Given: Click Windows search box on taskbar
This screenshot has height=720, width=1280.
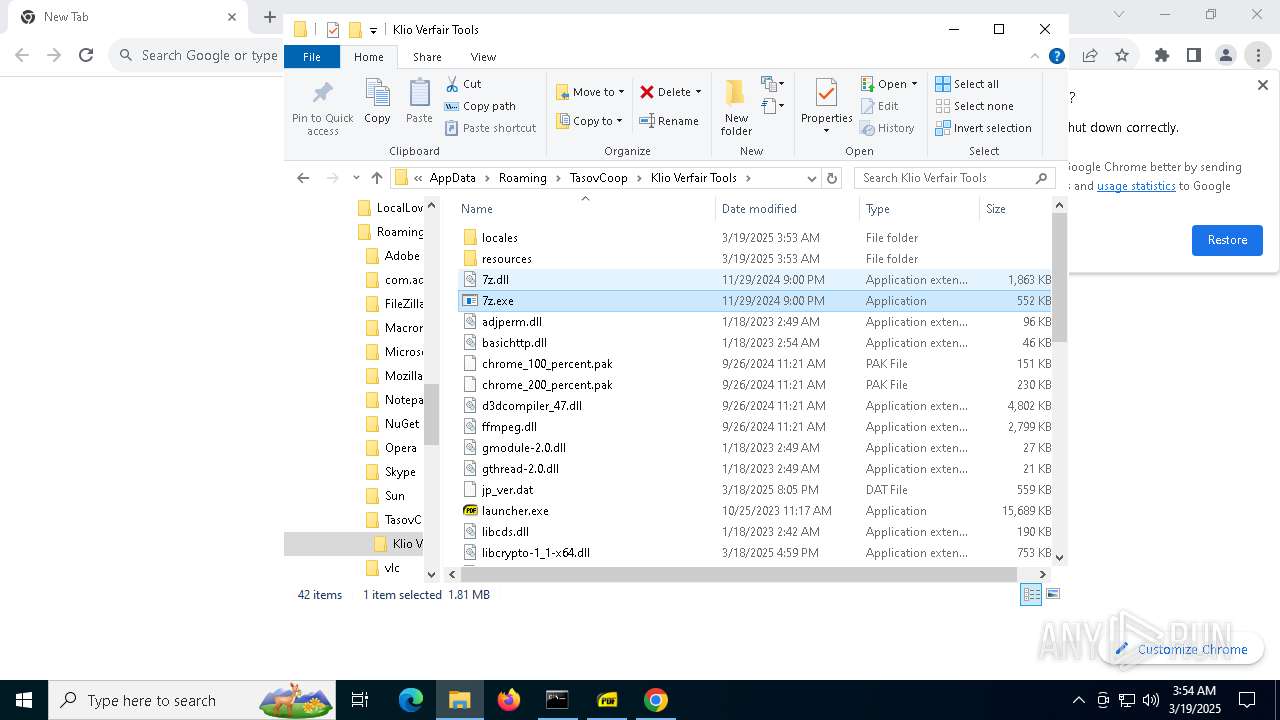Looking at the screenshot, I should pyautogui.click(x=191, y=700).
